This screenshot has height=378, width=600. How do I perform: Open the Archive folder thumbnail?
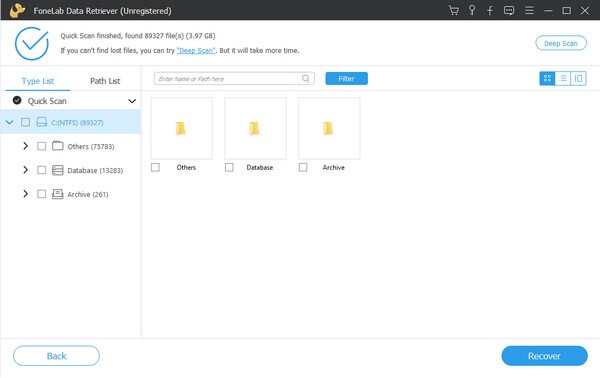point(329,128)
